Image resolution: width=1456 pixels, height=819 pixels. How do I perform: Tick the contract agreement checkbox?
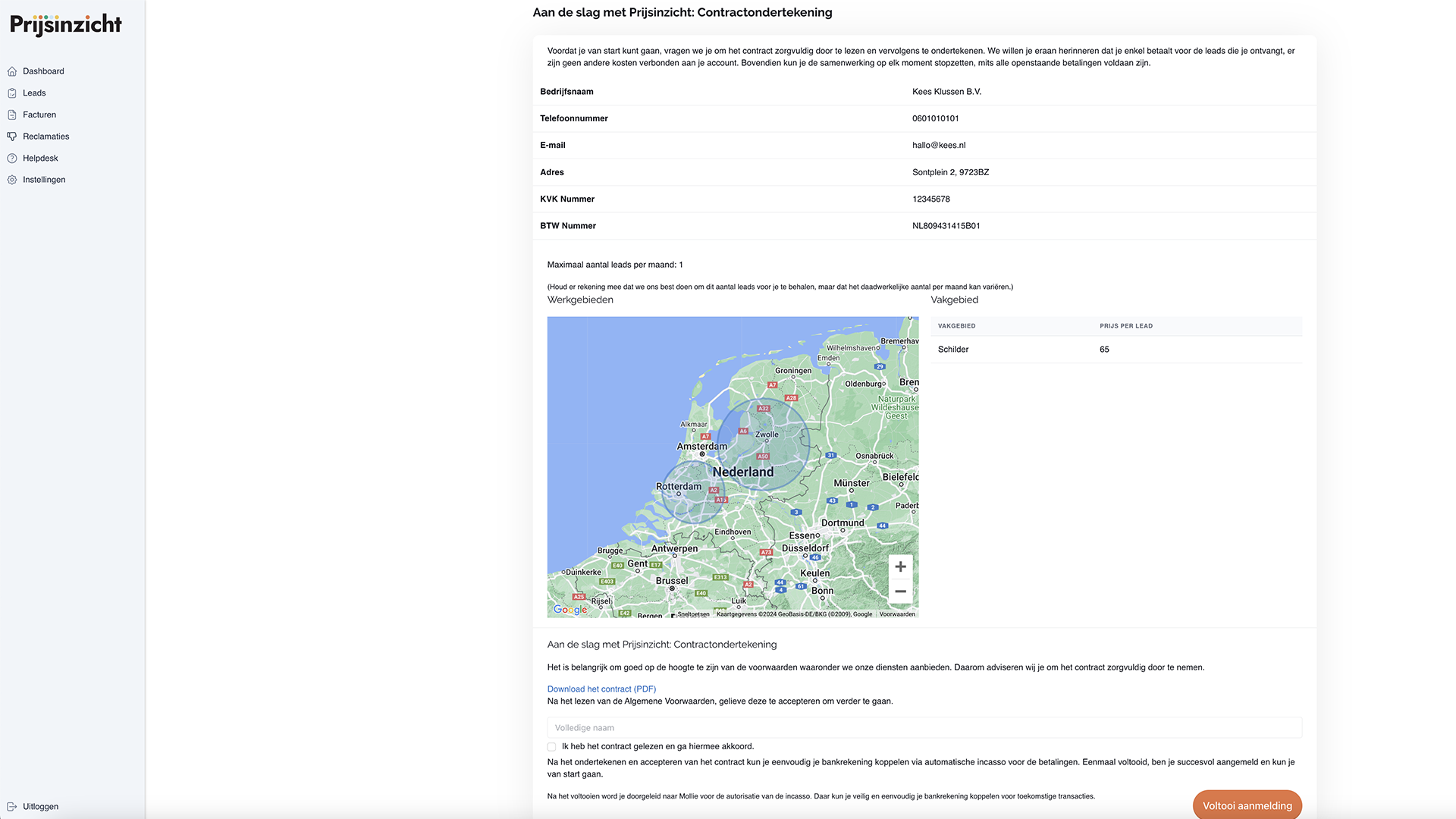coord(551,747)
